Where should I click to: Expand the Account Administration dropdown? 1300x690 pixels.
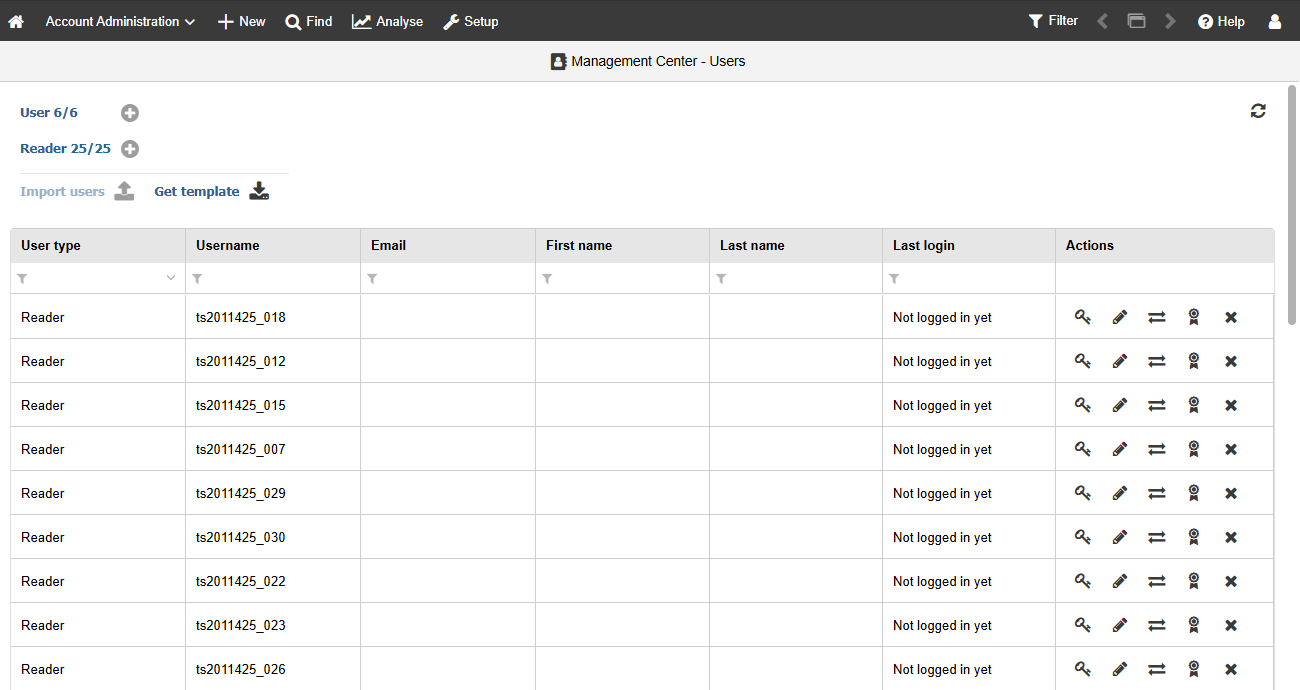point(120,21)
